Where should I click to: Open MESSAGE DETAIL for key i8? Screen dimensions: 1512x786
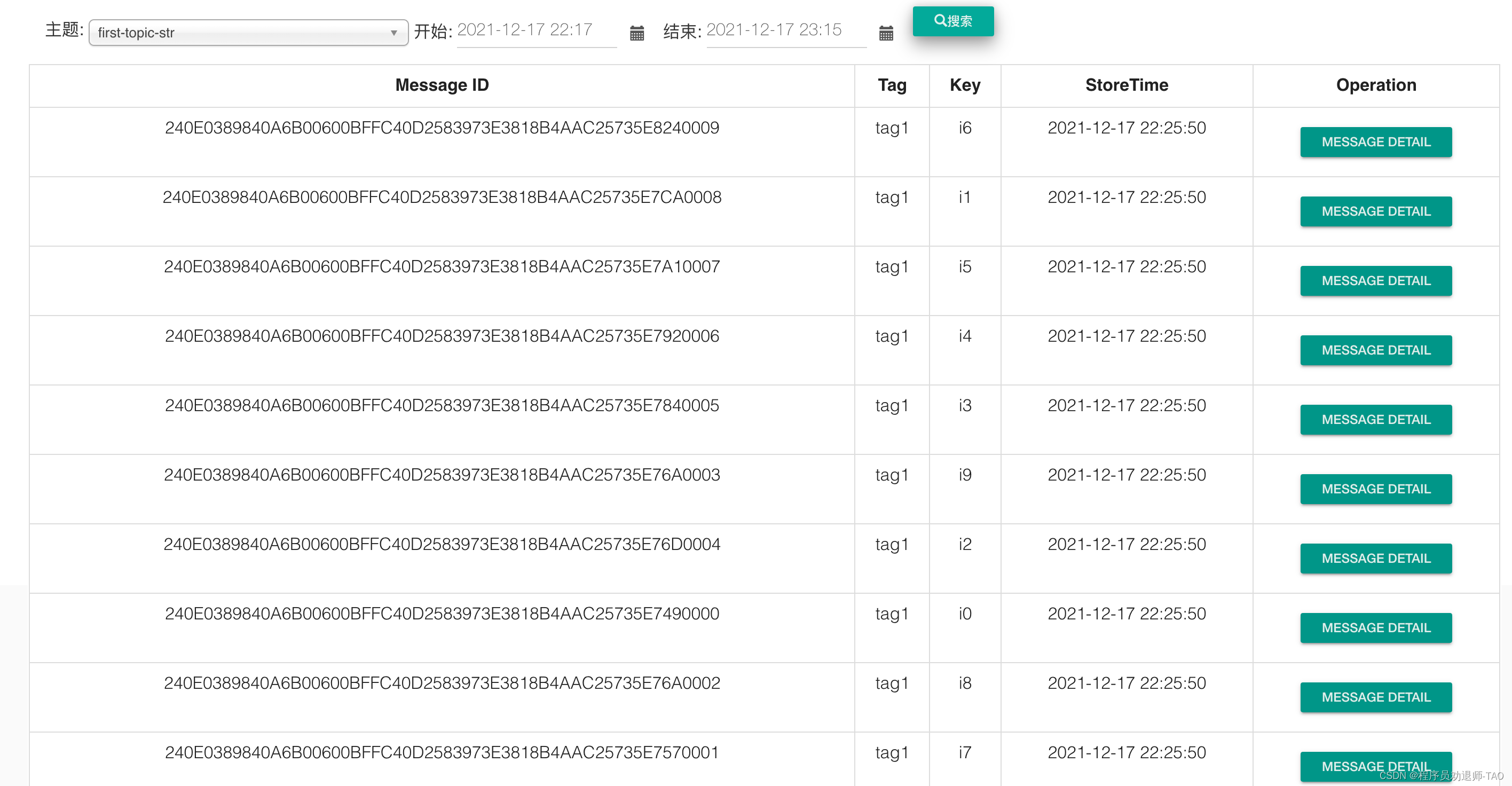coord(1376,697)
